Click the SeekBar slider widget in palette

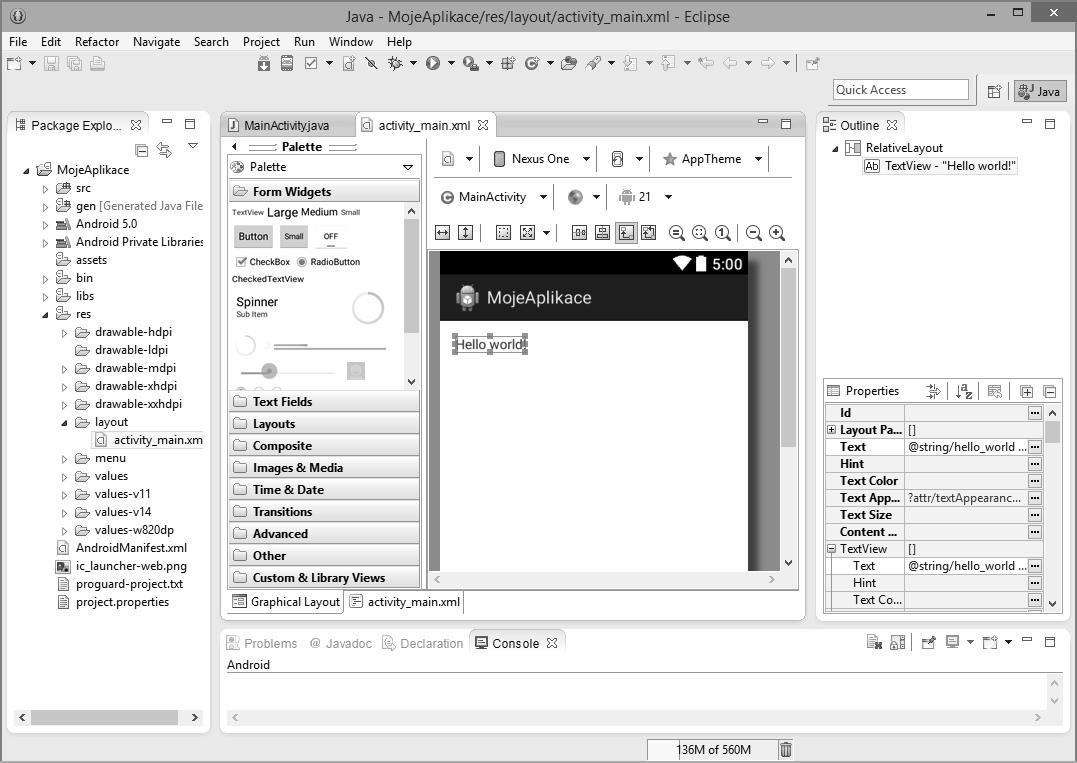pos(287,372)
